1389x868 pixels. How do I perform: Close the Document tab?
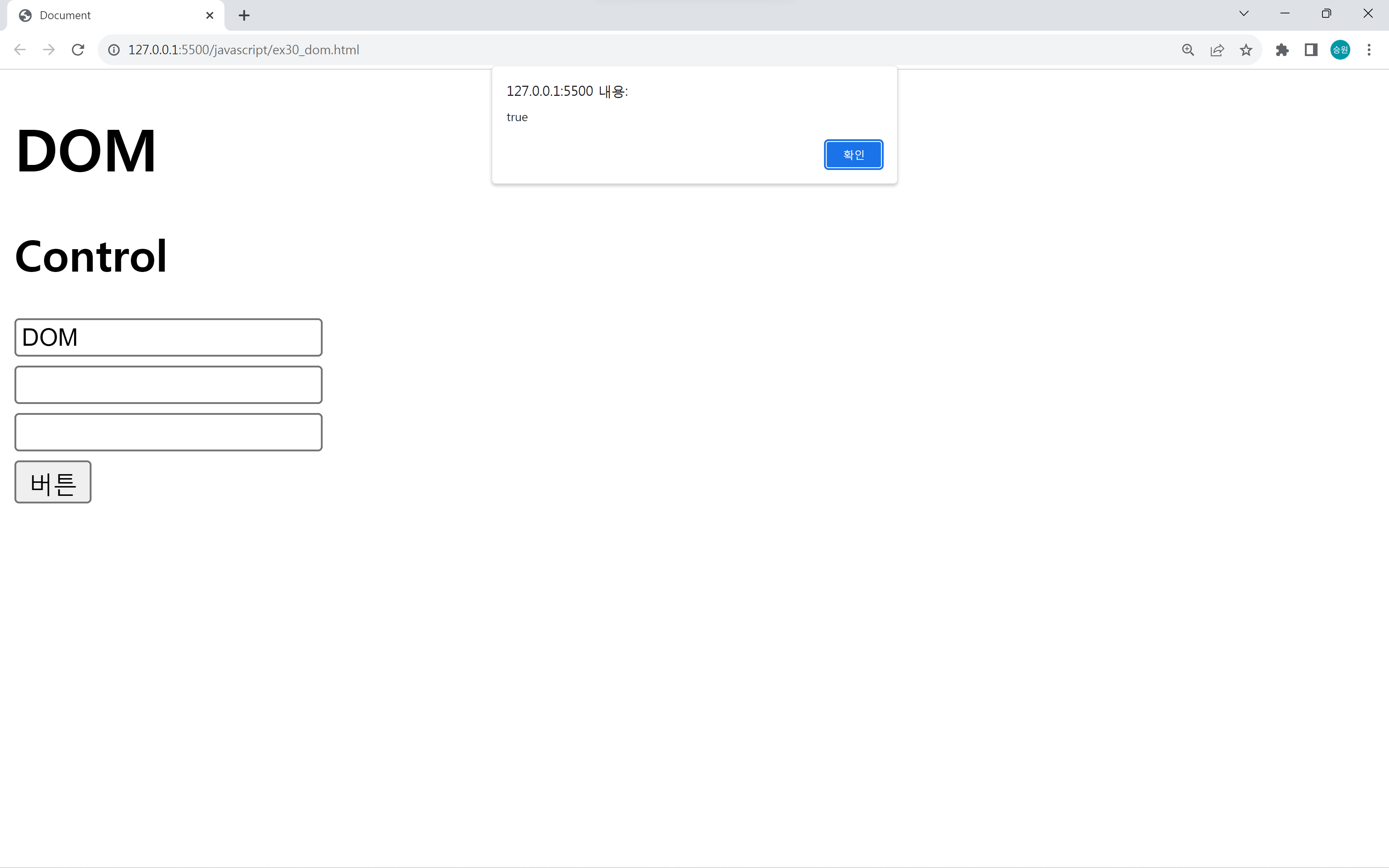click(x=209, y=16)
